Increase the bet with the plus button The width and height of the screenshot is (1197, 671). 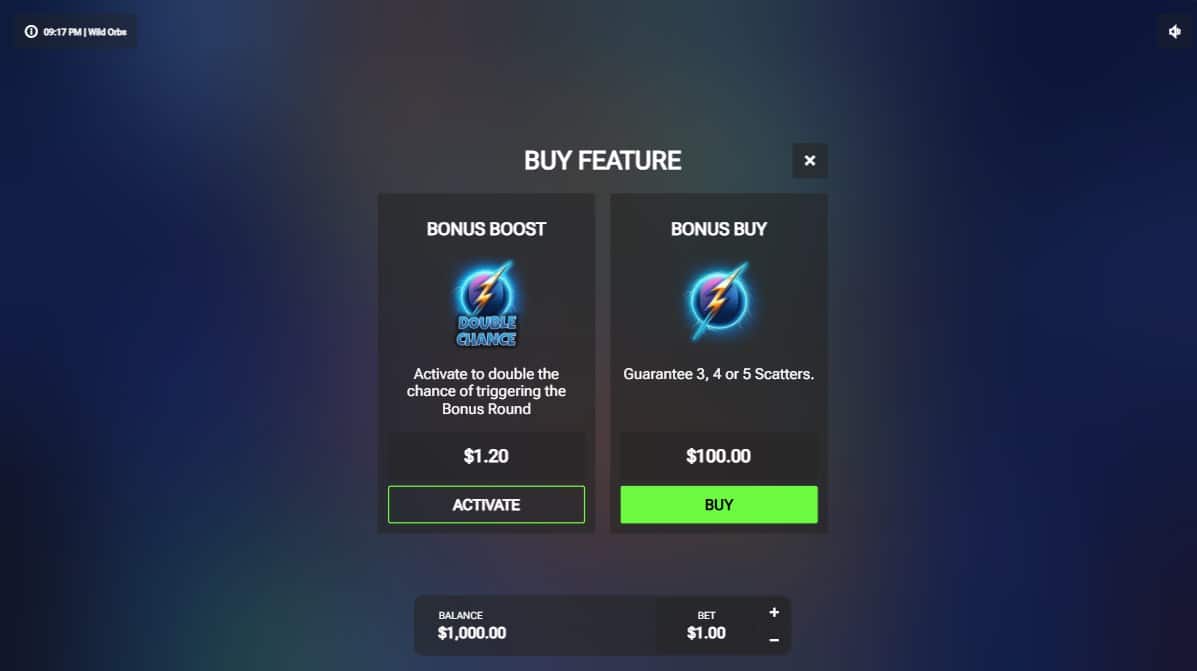774,612
